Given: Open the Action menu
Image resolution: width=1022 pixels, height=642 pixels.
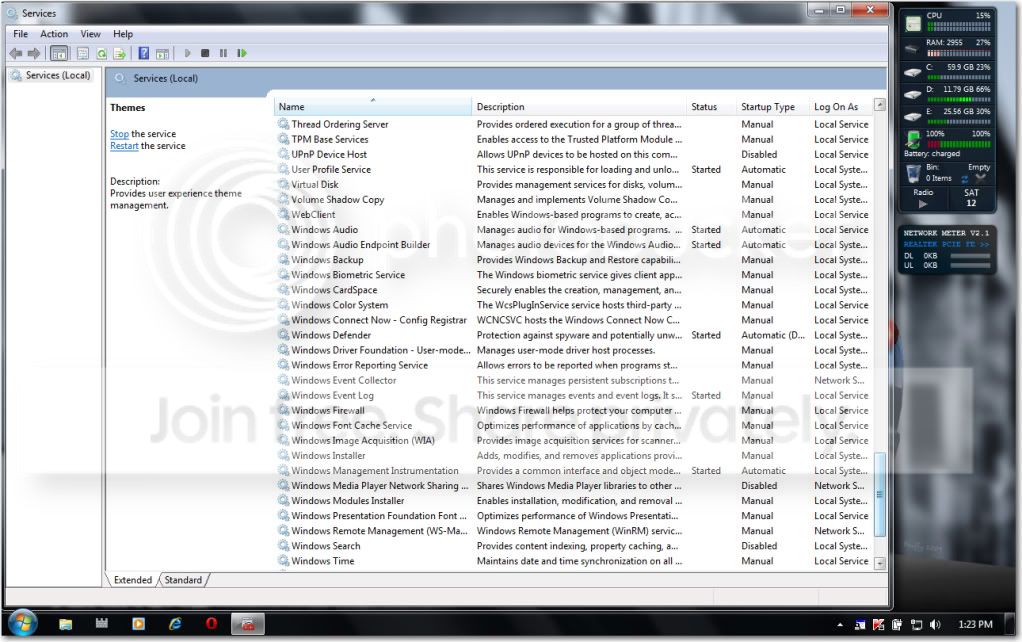Looking at the screenshot, I should (53, 34).
